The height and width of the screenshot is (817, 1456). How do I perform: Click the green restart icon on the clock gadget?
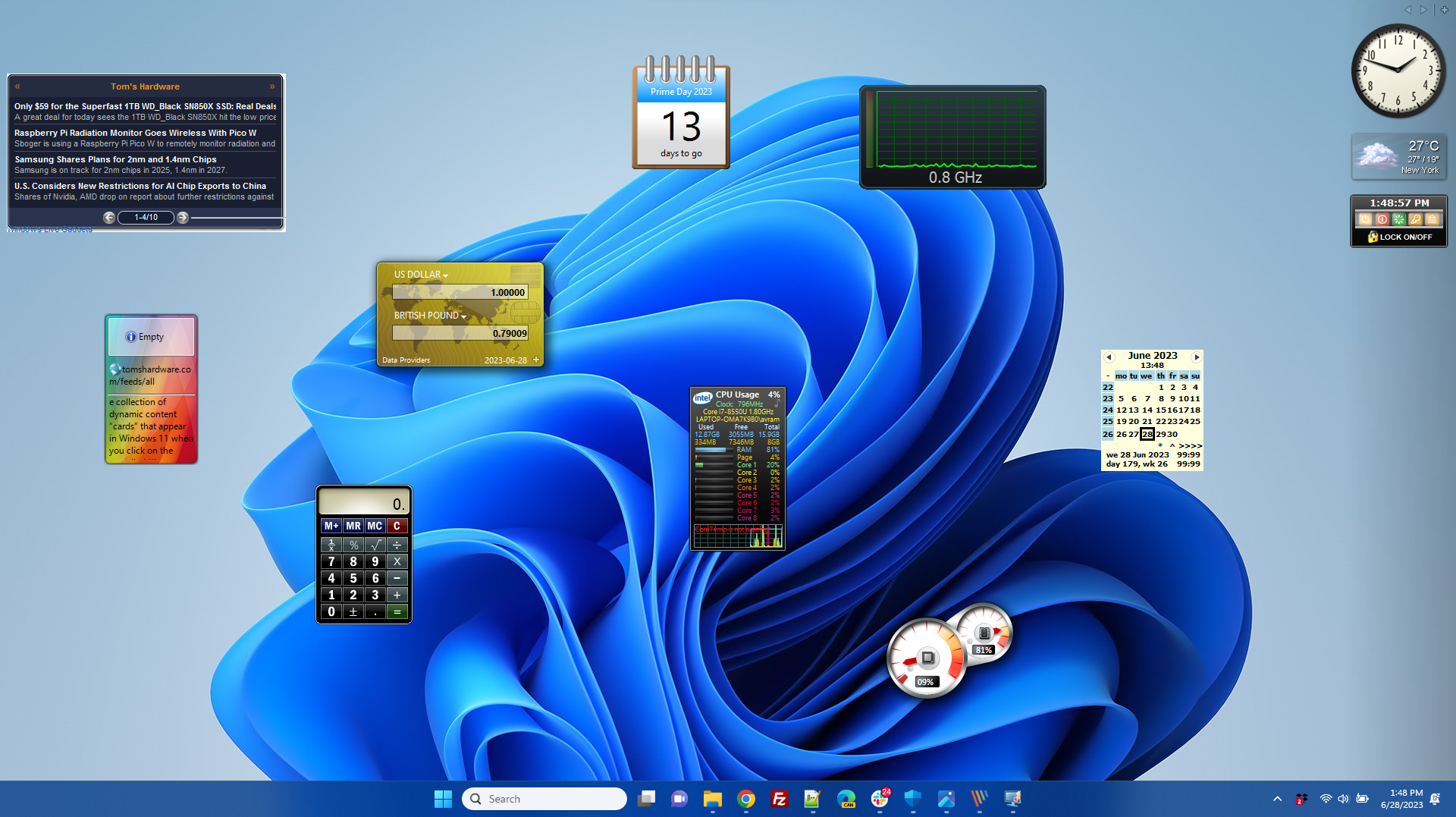coord(1398,219)
